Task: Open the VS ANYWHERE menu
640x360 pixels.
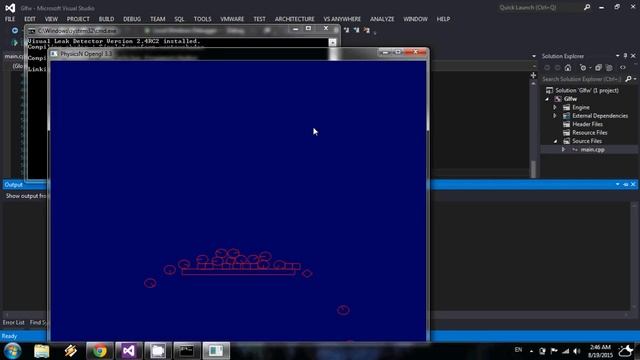Action: click(342, 19)
